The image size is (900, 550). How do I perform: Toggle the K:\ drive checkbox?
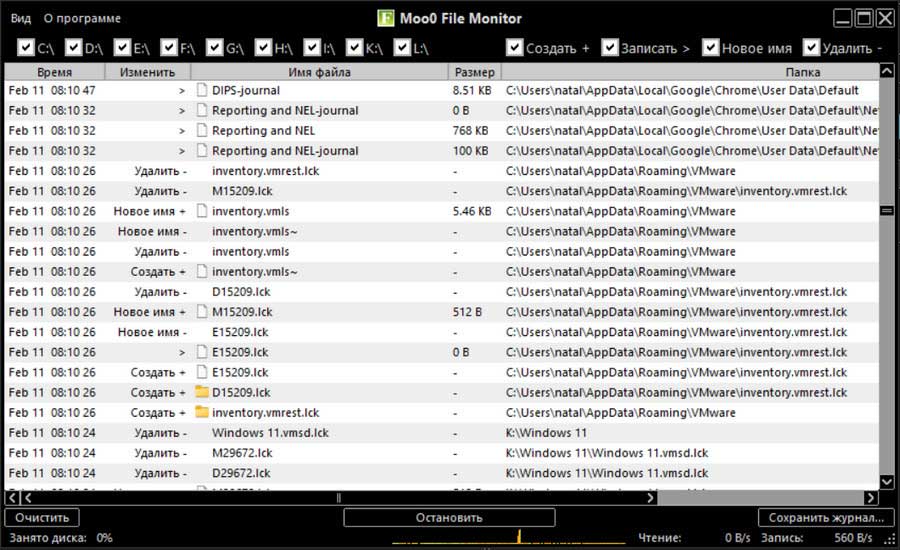[x=355, y=47]
